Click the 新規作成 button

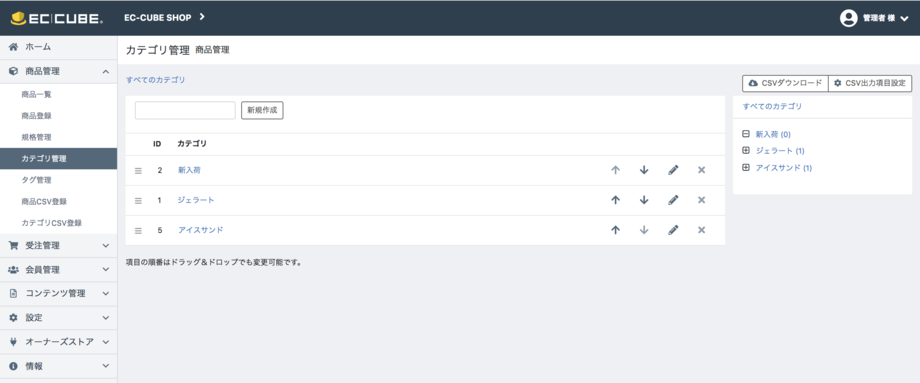click(x=262, y=110)
